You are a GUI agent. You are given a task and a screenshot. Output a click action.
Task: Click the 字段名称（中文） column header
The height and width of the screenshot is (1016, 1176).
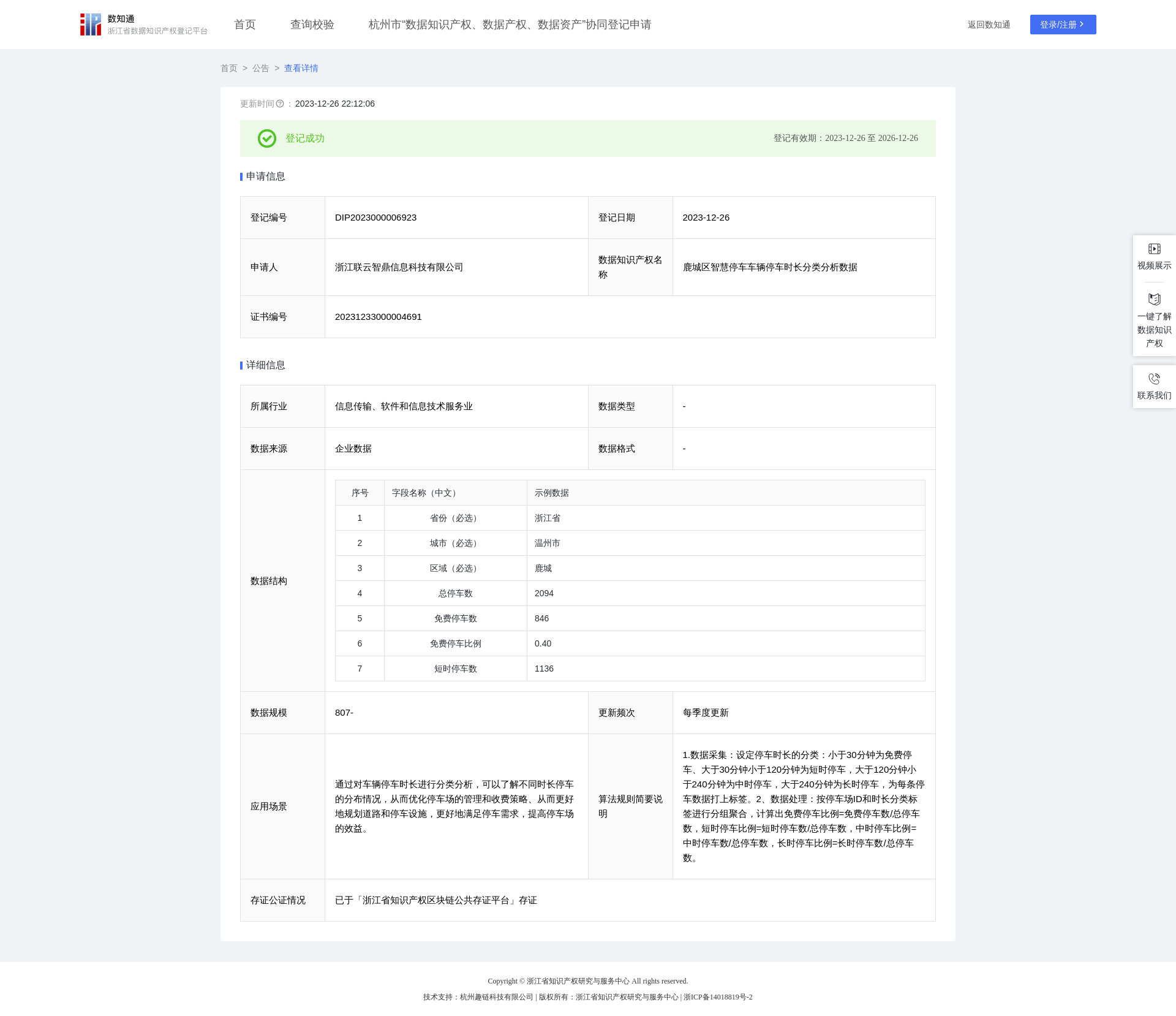[426, 493]
